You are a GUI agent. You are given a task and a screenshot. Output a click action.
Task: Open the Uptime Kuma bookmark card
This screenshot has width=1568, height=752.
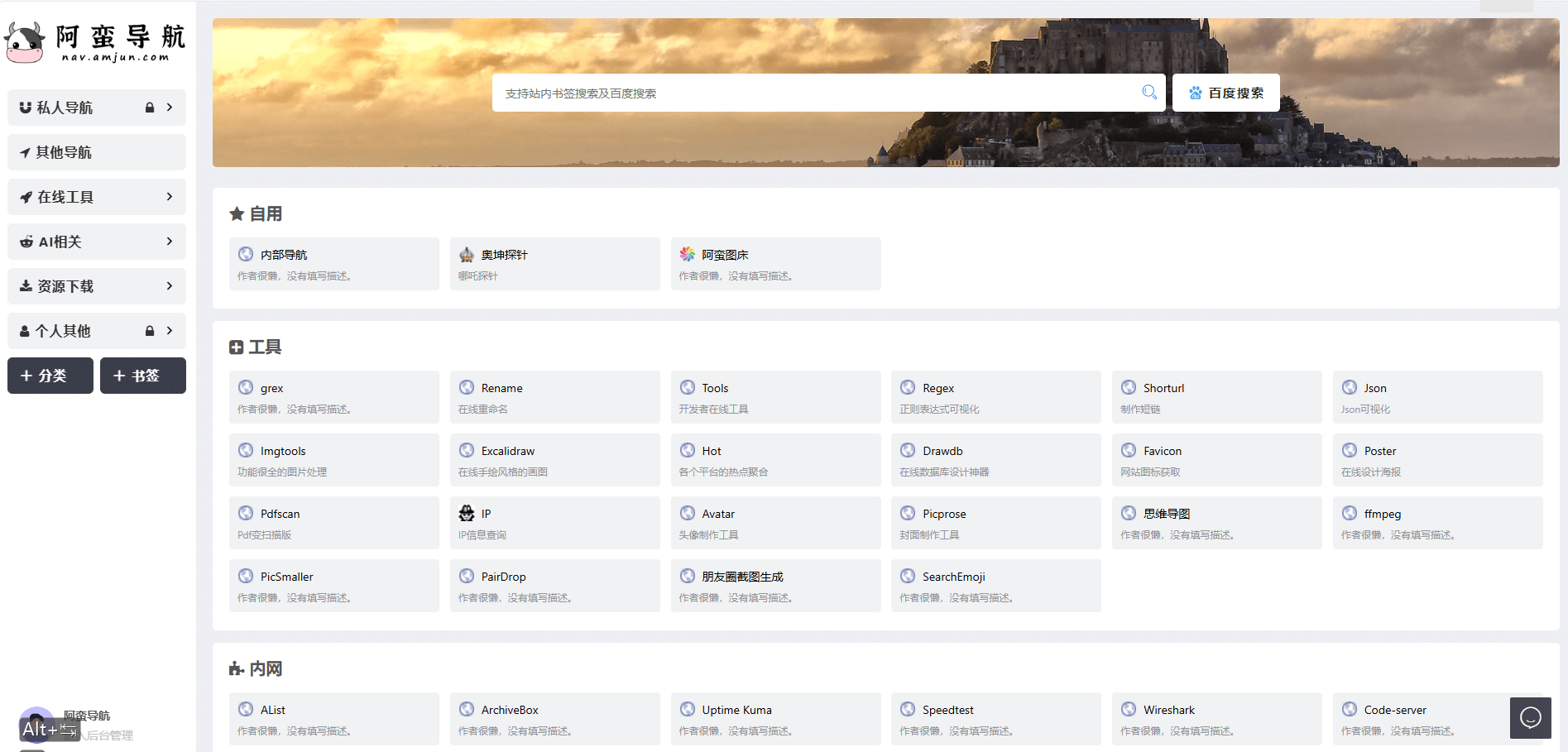click(x=774, y=719)
